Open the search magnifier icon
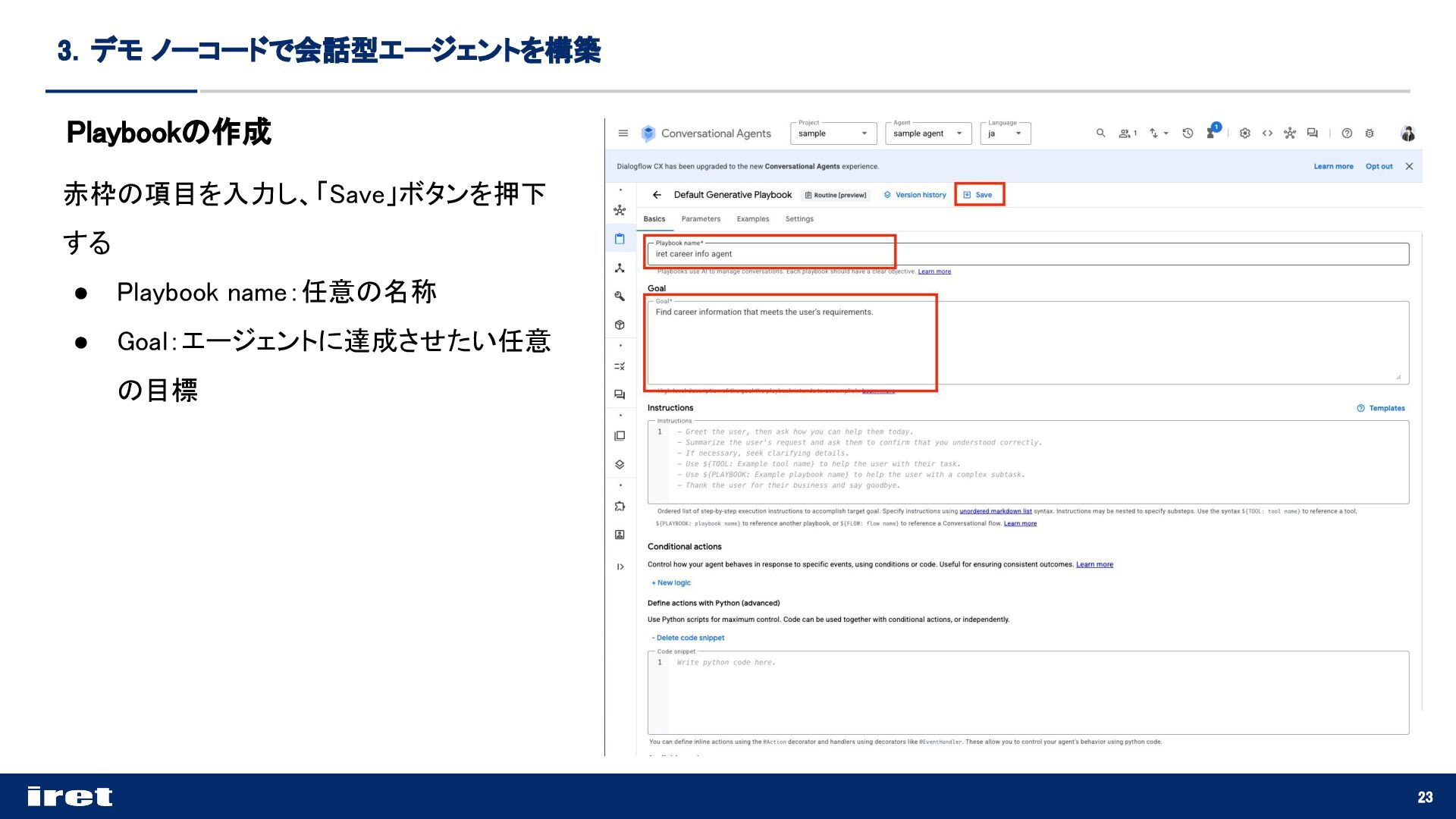Viewport: 1456px width, 819px height. (x=1100, y=133)
